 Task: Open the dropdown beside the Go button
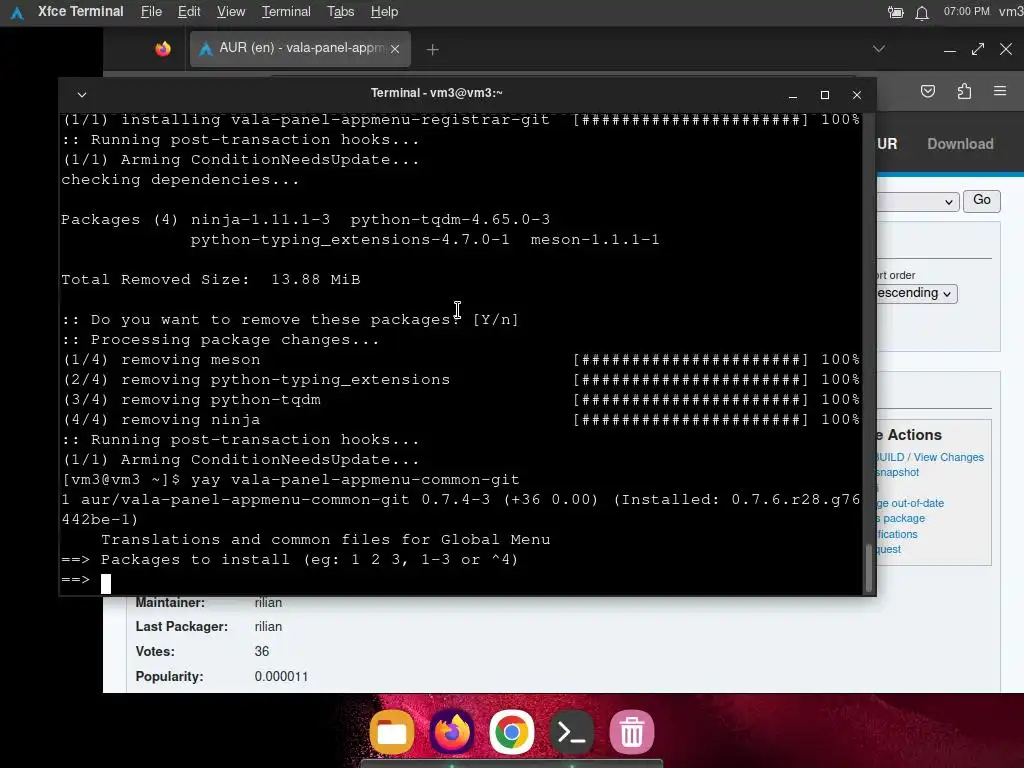tap(918, 202)
